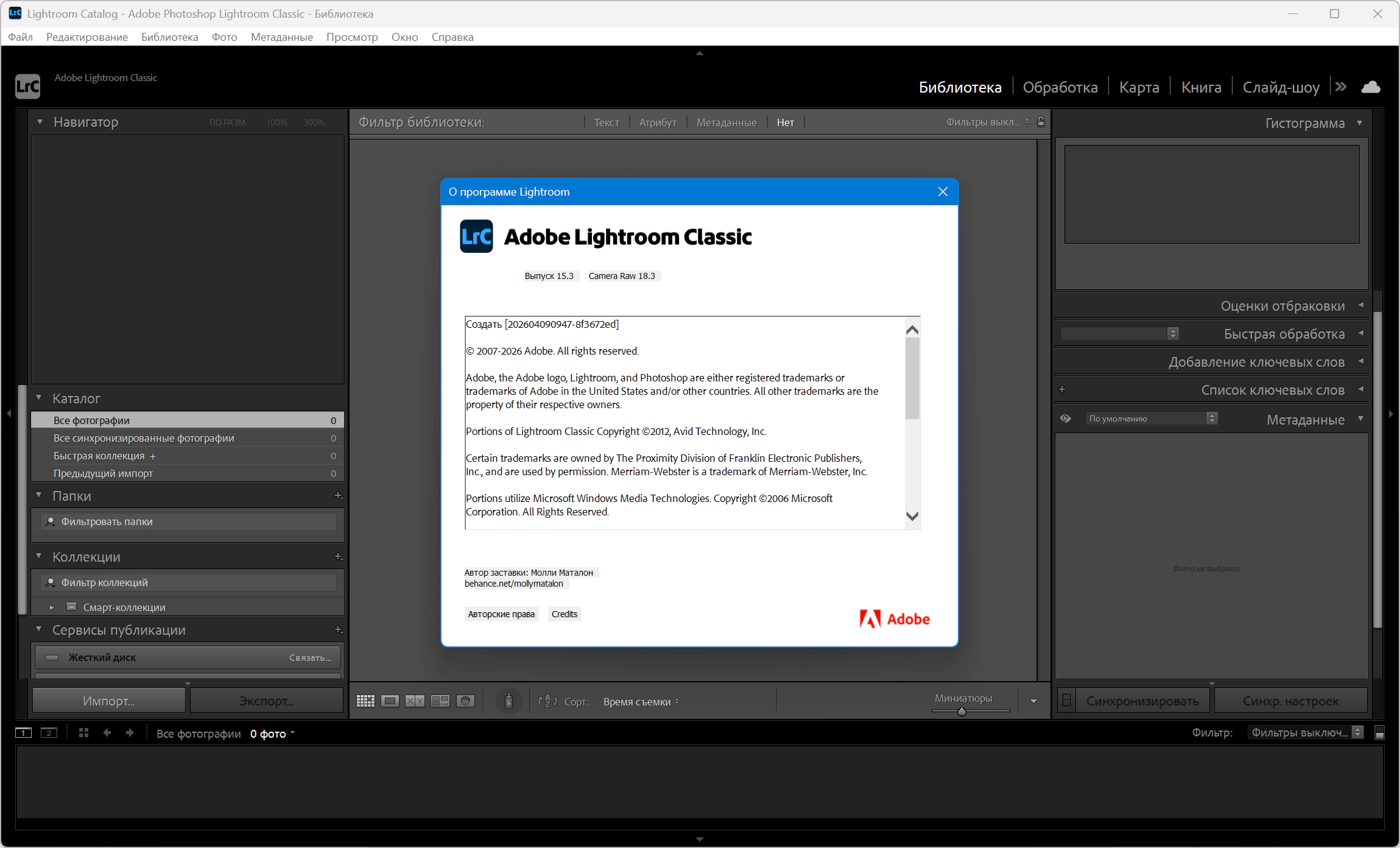The image size is (1400, 848).
Task: Switch to the Обработка module
Action: [x=1060, y=87]
